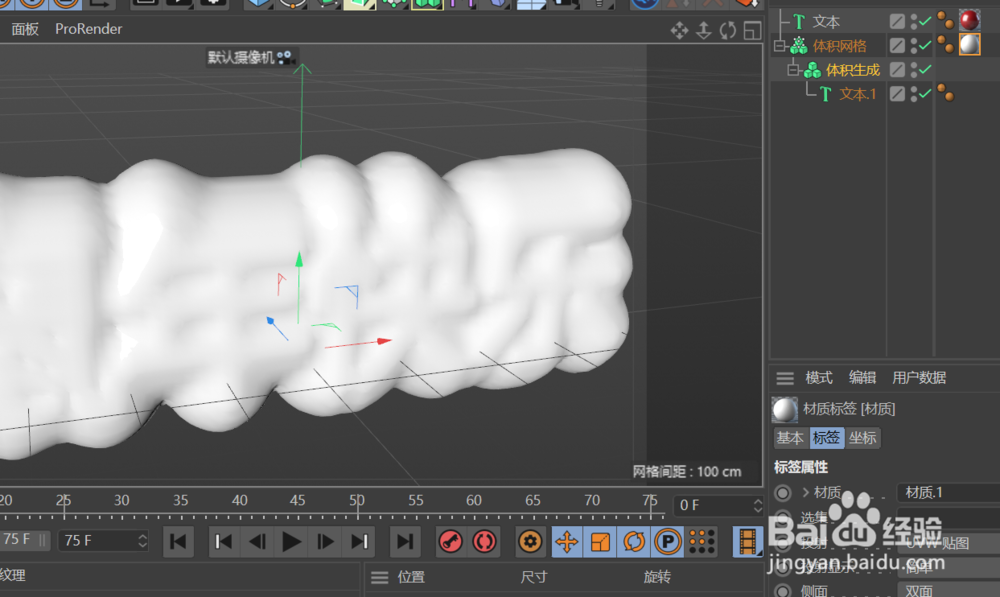Select the white material tag on 体积网格
The width and height of the screenshot is (1000, 597).
tap(969, 45)
